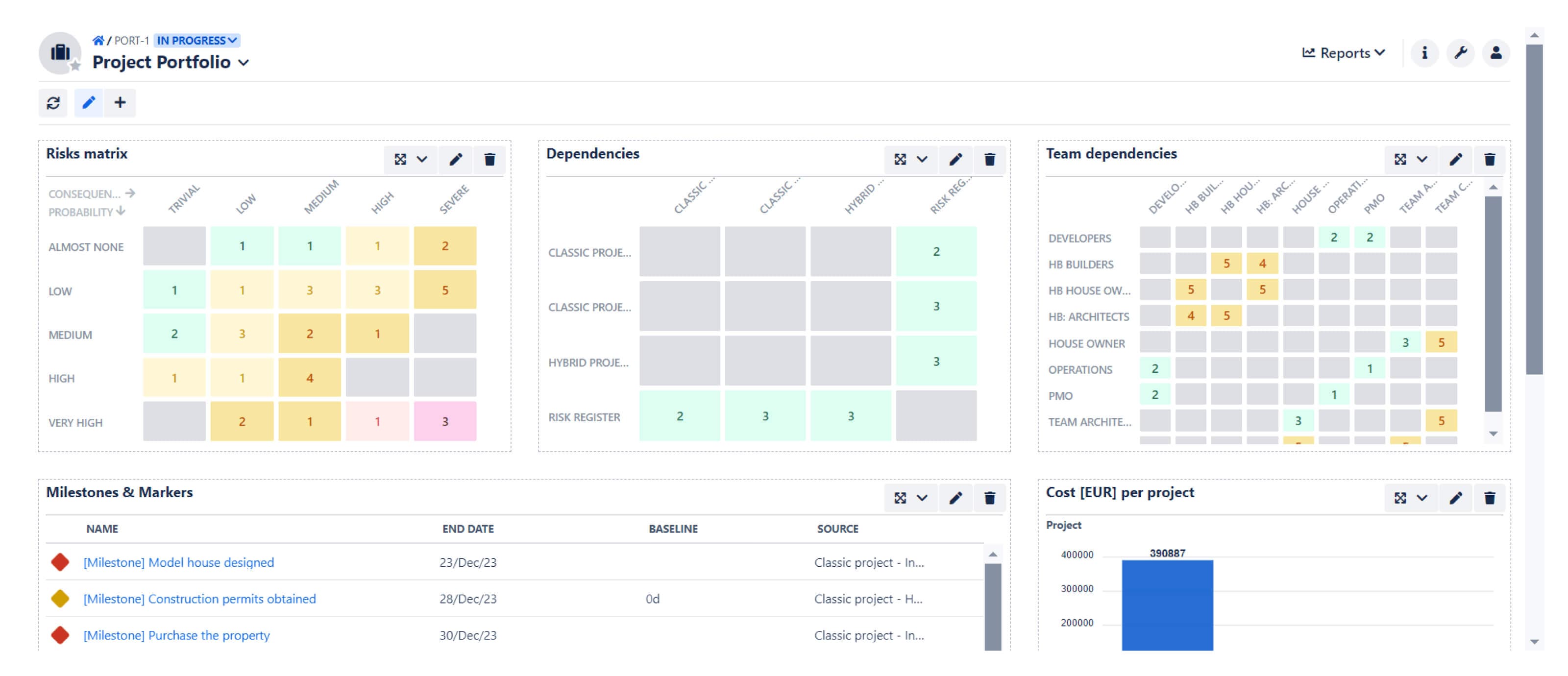Screen dimensions: 1568x676
Task: Open Cost per project size dropdown chevron
Action: [x=1422, y=498]
